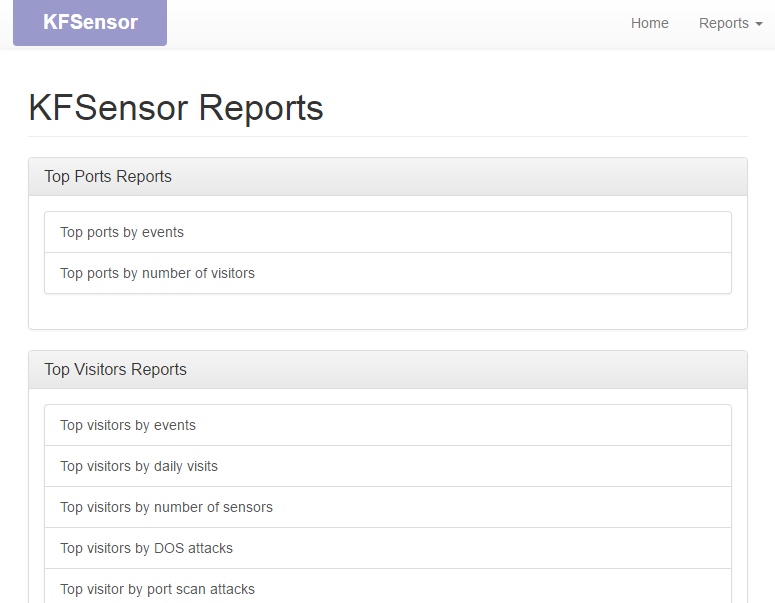Click empty navbar space left of Home
Screen dimensions: 775x603
395,23
